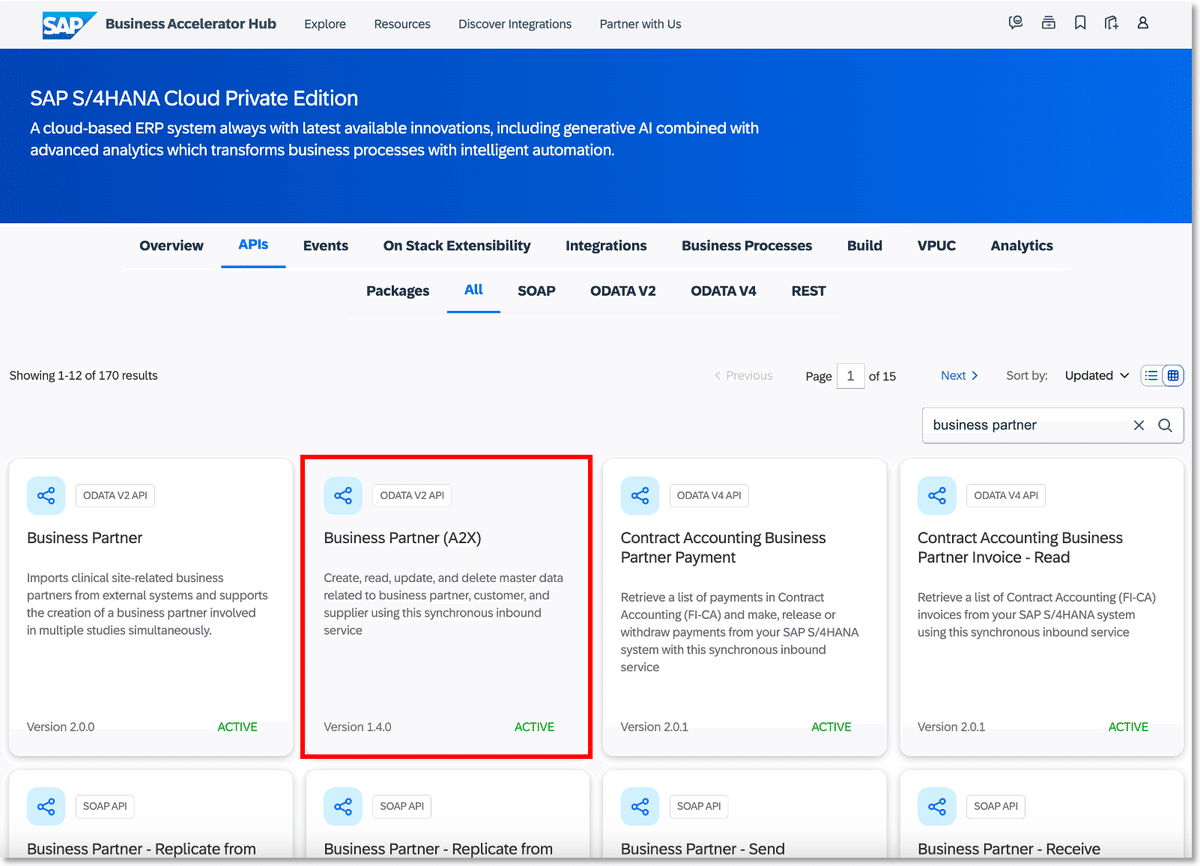Open the Sort by Updated dropdown
Screen dimensions: 1200x866
click(1096, 376)
